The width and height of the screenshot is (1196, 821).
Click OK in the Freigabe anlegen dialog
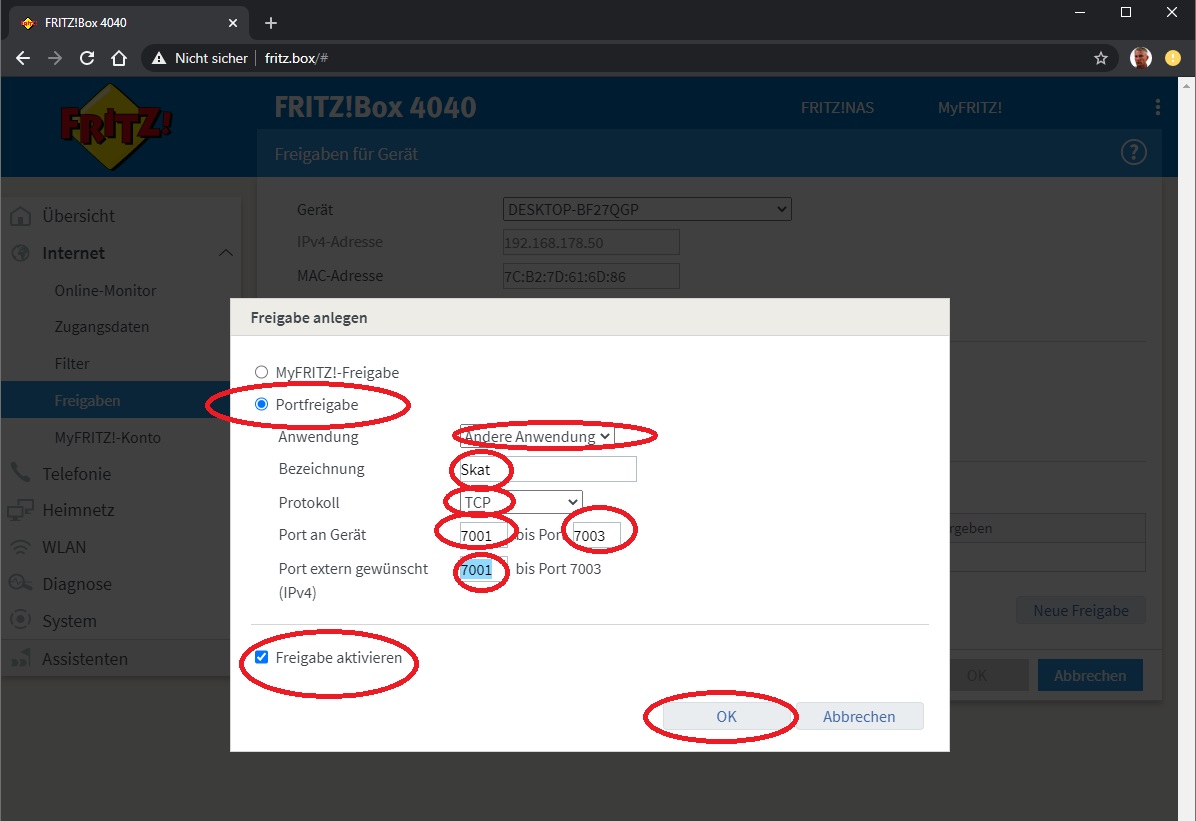tap(726, 716)
